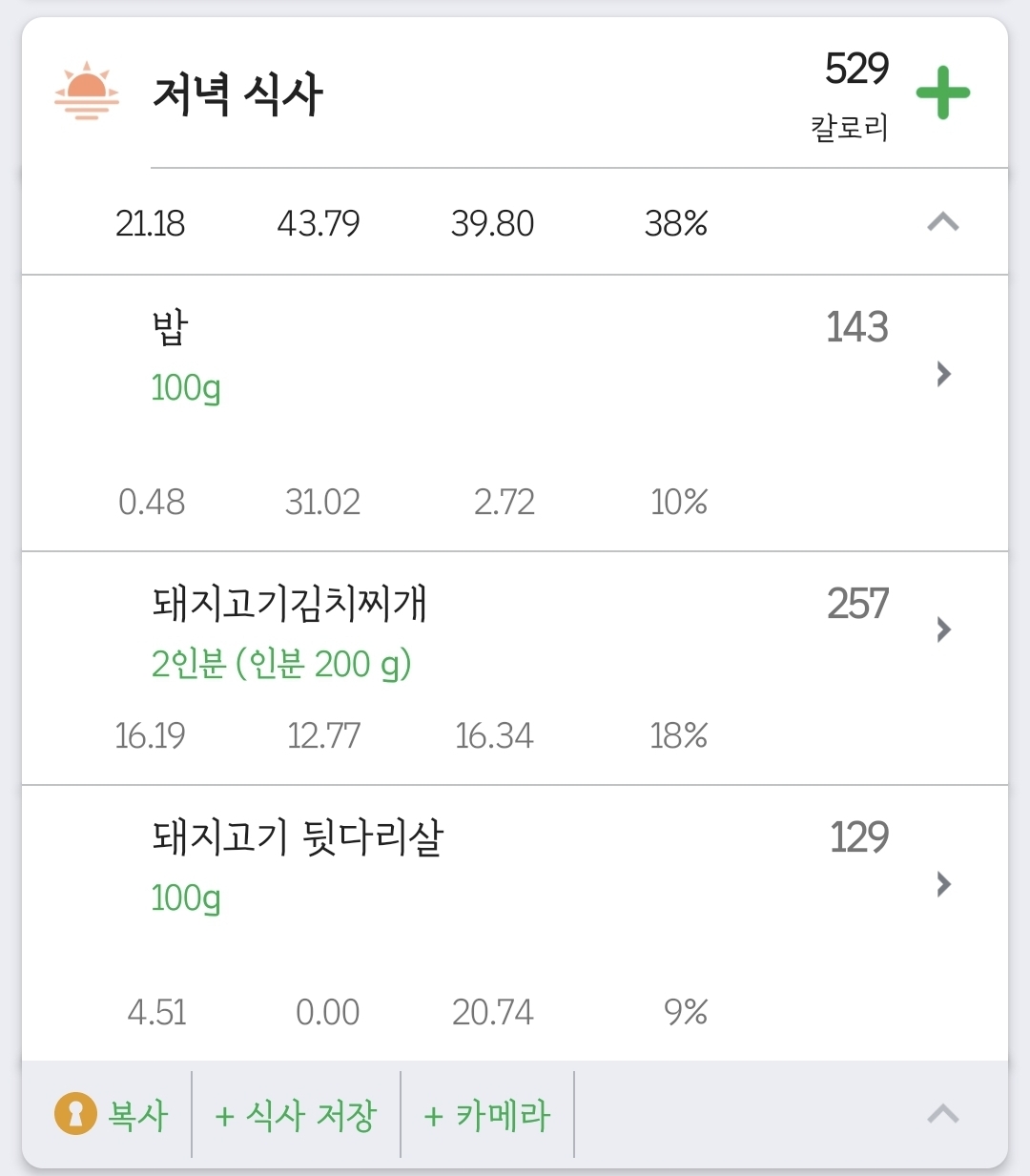This screenshot has height=1176, width=1030.
Task: Tap the + 카메라 button
Action: (487, 1115)
